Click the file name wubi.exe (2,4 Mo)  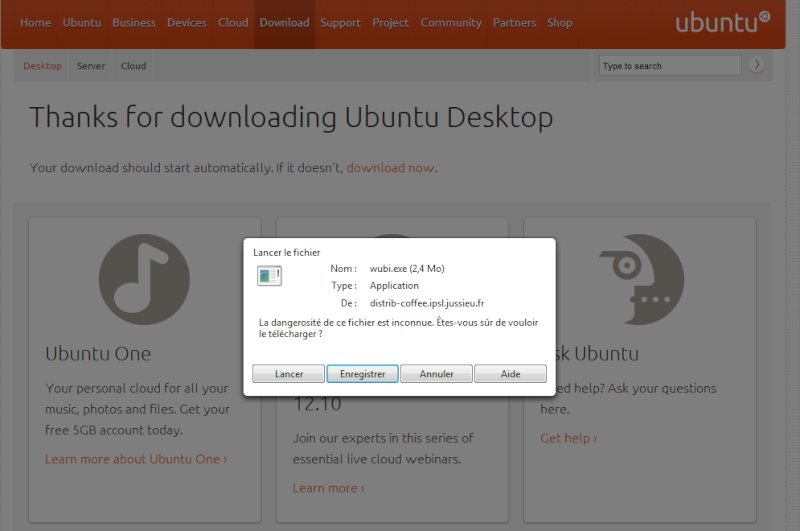[x=407, y=269]
